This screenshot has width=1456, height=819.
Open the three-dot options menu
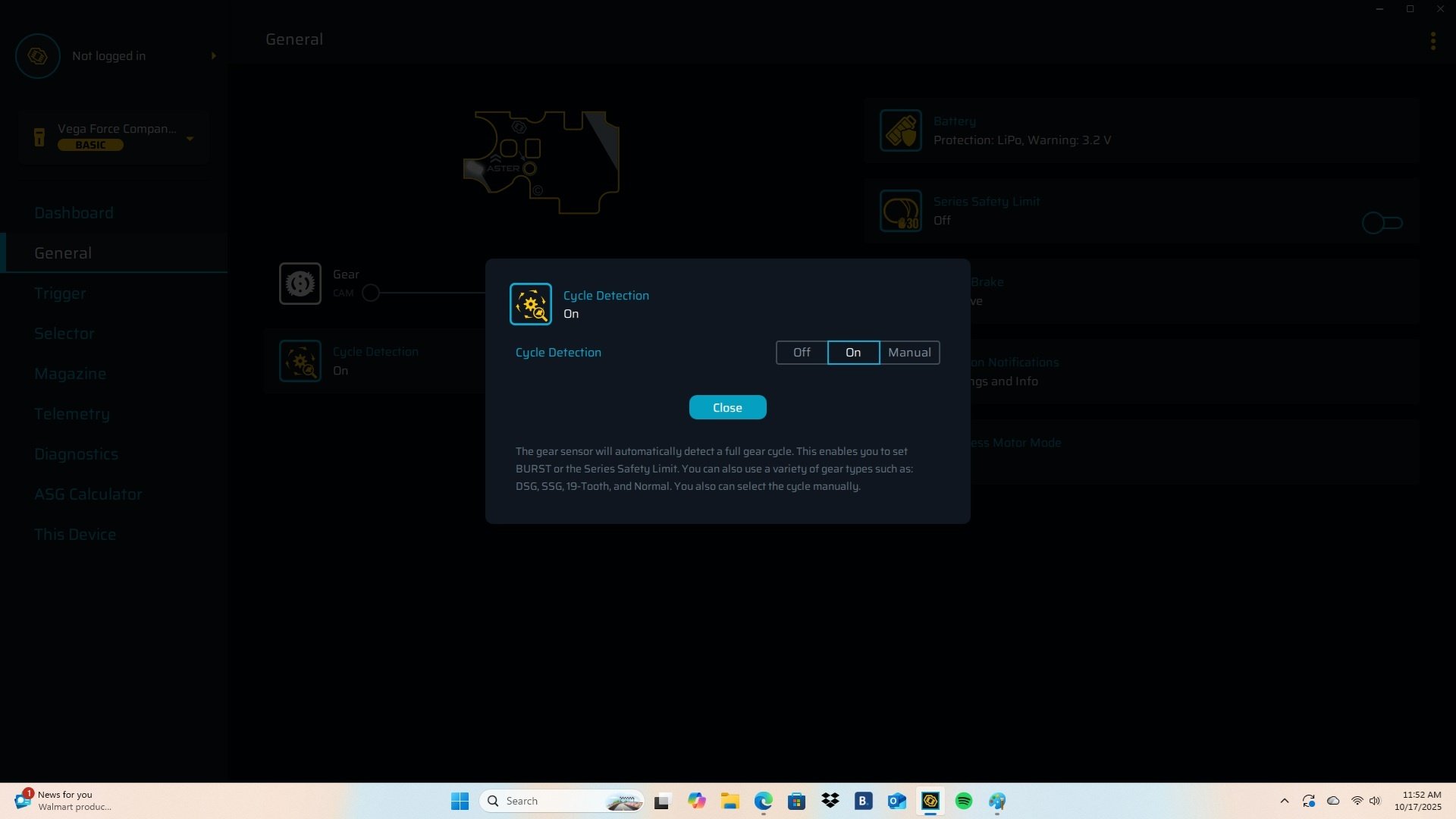coord(1432,41)
